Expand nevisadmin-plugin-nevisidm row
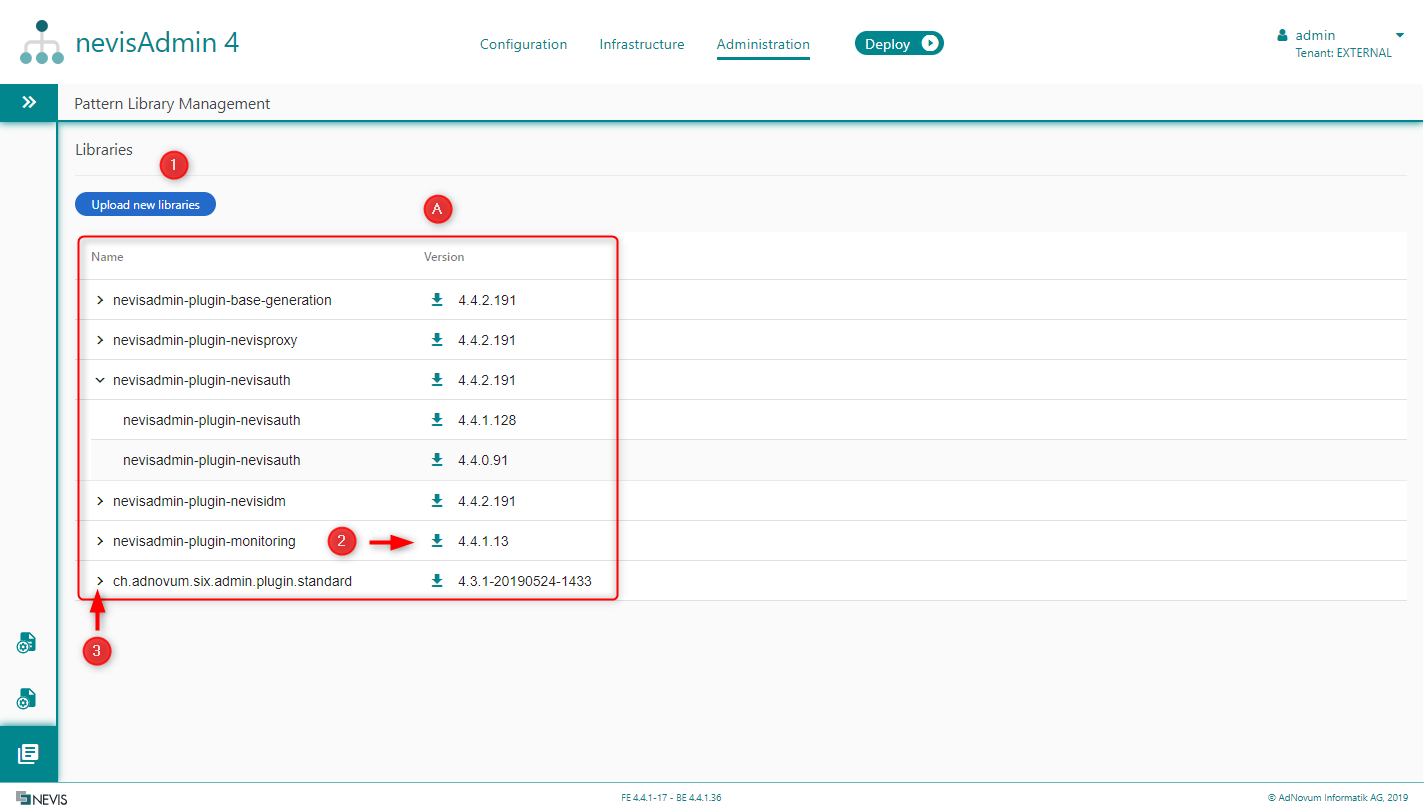Viewport: 1424px width, 812px height. pos(100,500)
